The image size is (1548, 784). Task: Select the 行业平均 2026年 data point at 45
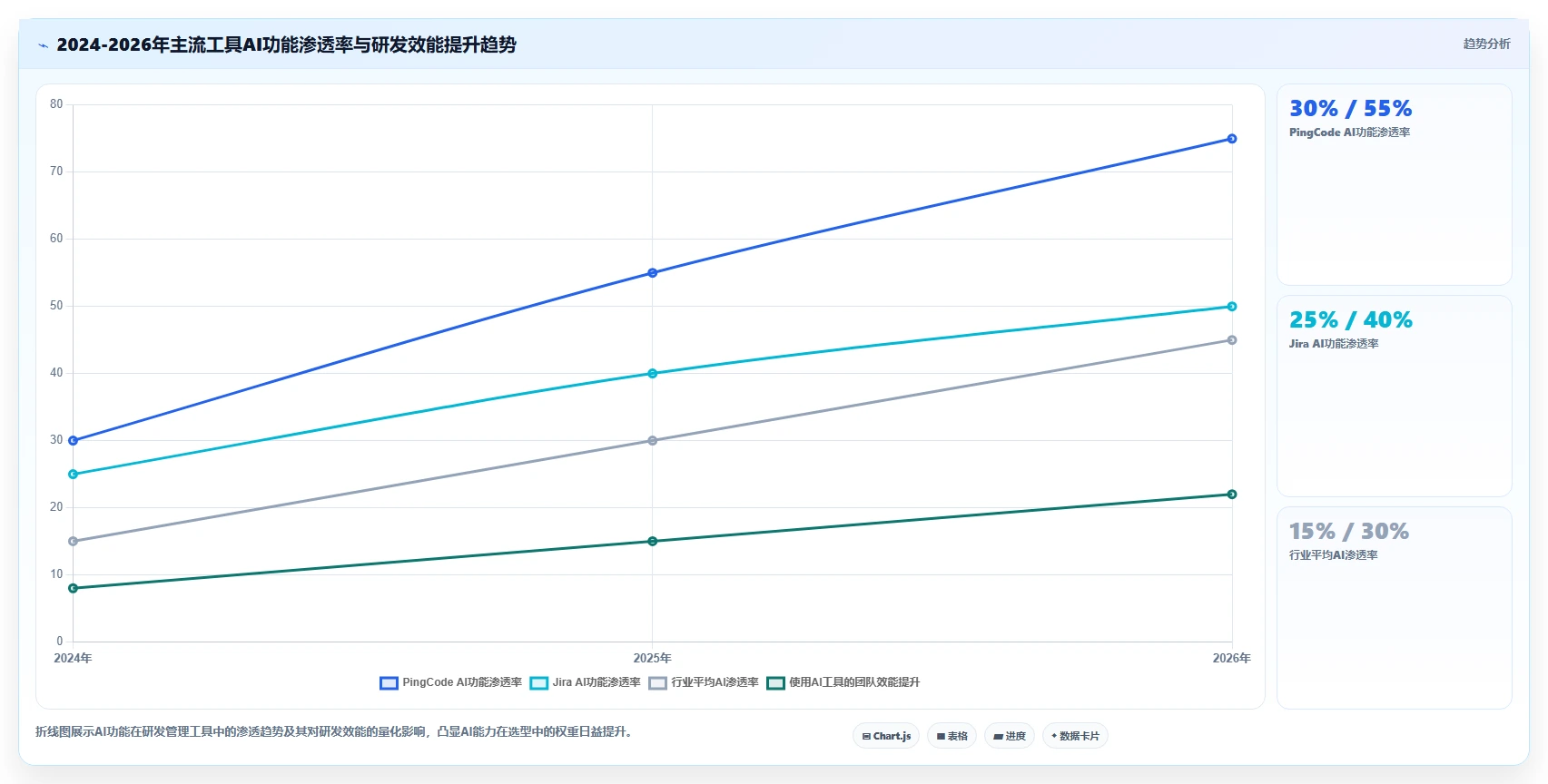pyautogui.click(x=1232, y=340)
